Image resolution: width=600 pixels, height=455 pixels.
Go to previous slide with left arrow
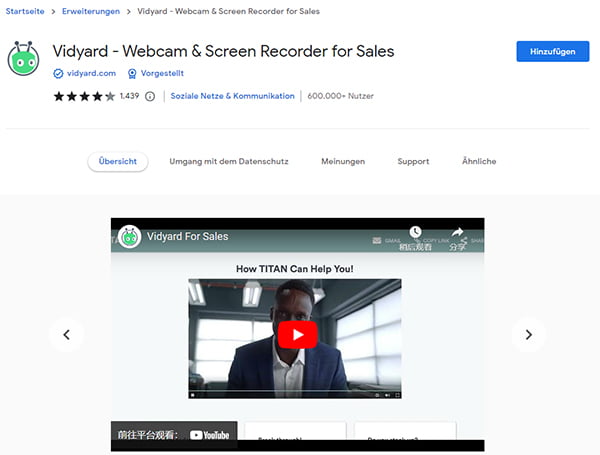click(67, 335)
